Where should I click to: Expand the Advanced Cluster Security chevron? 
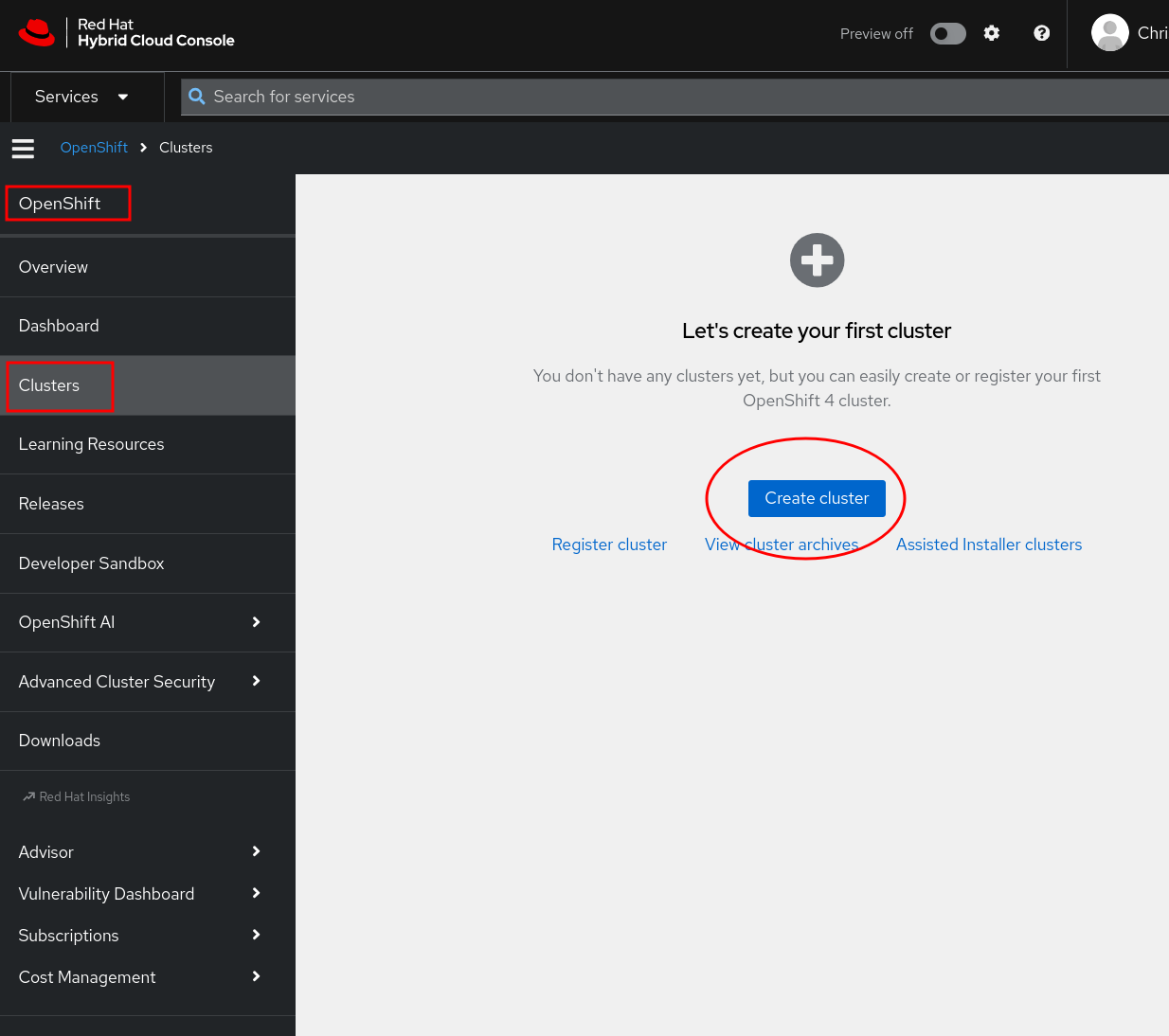(x=256, y=681)
